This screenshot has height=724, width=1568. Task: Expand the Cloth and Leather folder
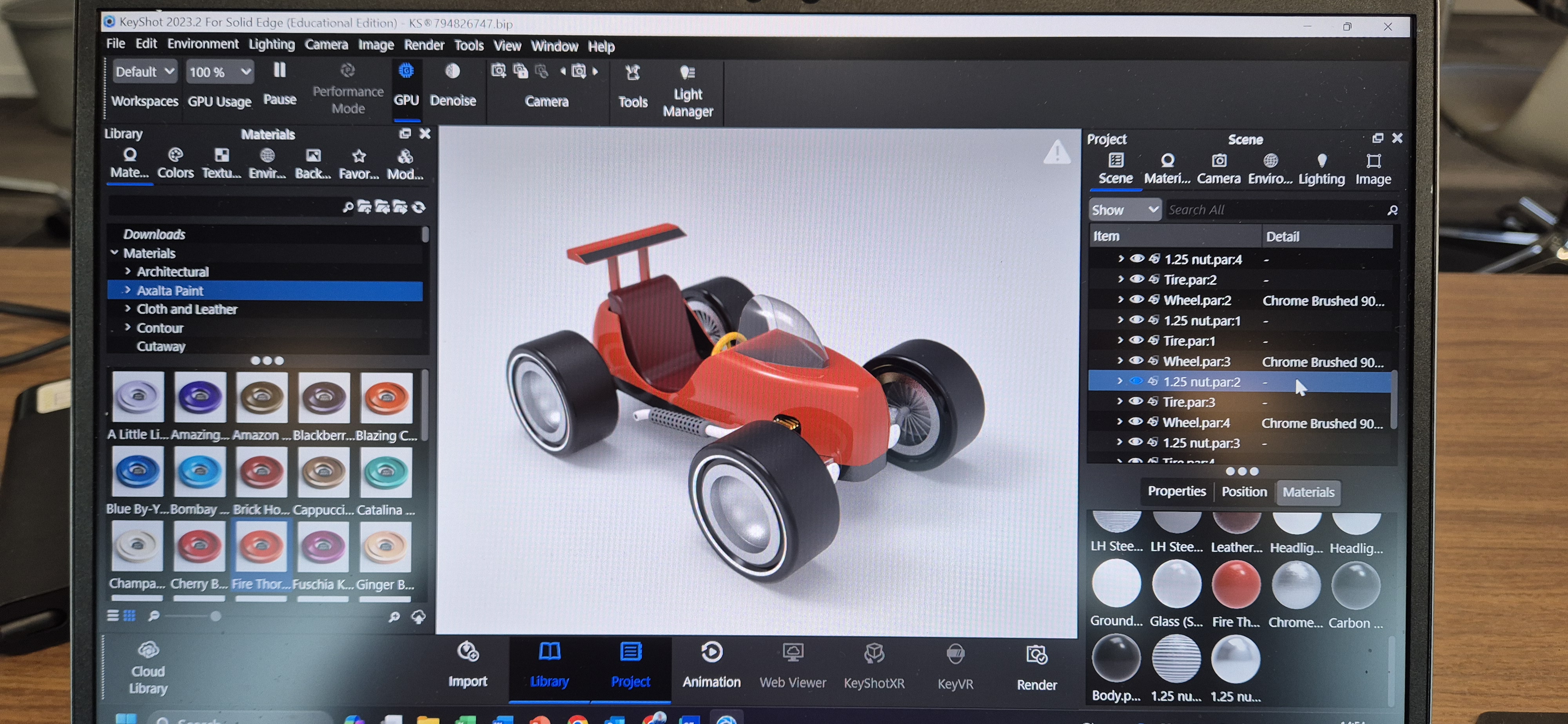coord(128,309)
